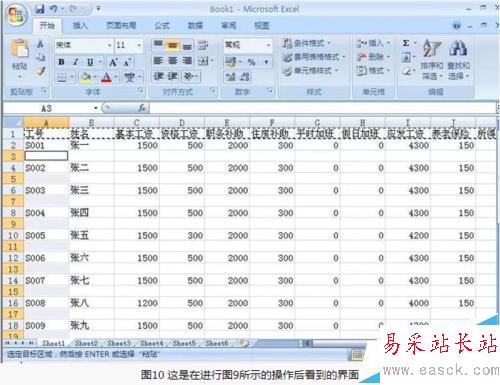Toggle center horizontal alignment
Viewport: 500px width, 385px height.
coord(173,61)
